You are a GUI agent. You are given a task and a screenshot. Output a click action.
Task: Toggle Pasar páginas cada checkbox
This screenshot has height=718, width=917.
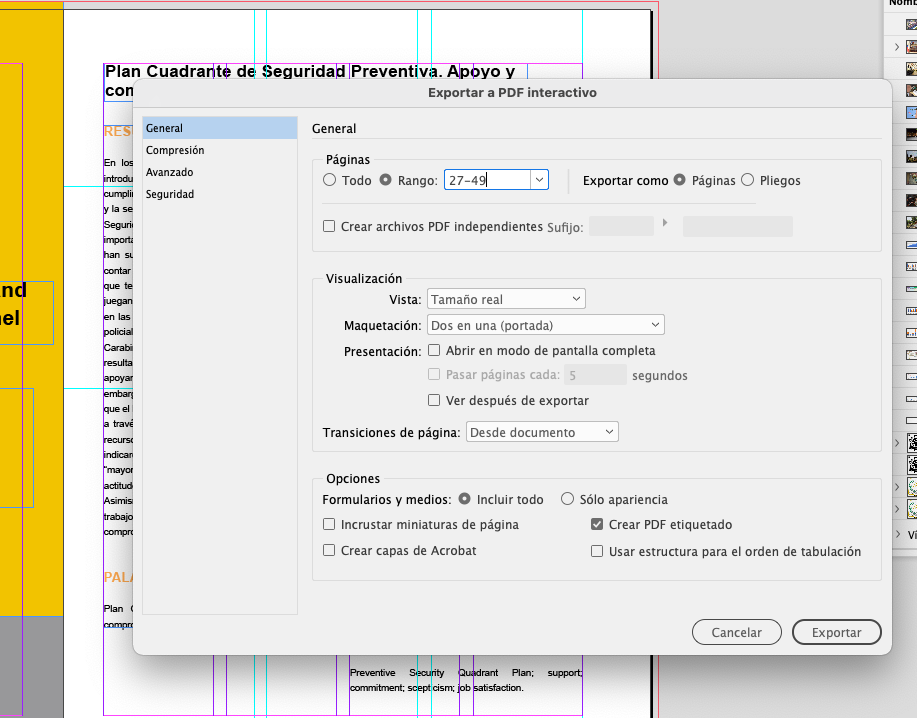(434, 374)
